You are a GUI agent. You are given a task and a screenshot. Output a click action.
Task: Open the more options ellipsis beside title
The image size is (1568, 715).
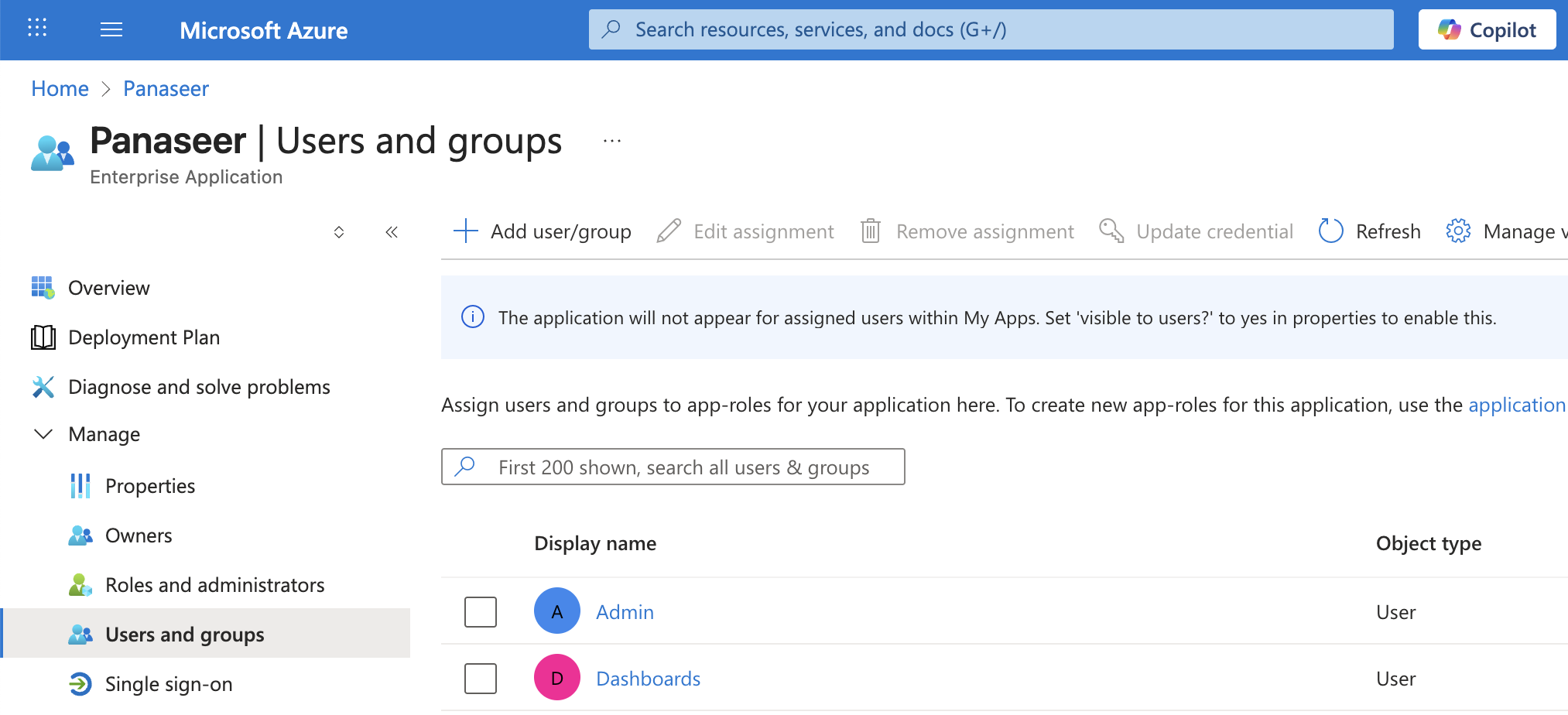pyautogui.click(x=612, y=141)
